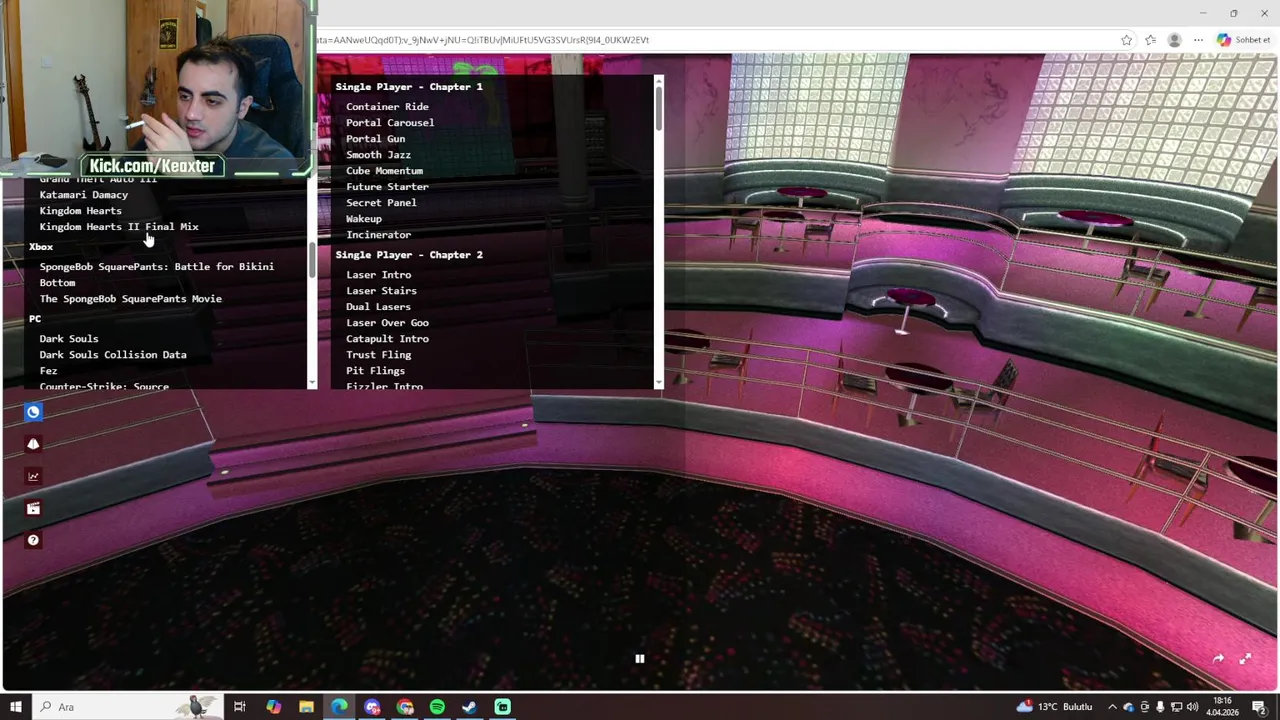This screenshot has width=1280, height=720.
Task: Select Kingdom Hearts in the game list
Action: pos(80,211)
